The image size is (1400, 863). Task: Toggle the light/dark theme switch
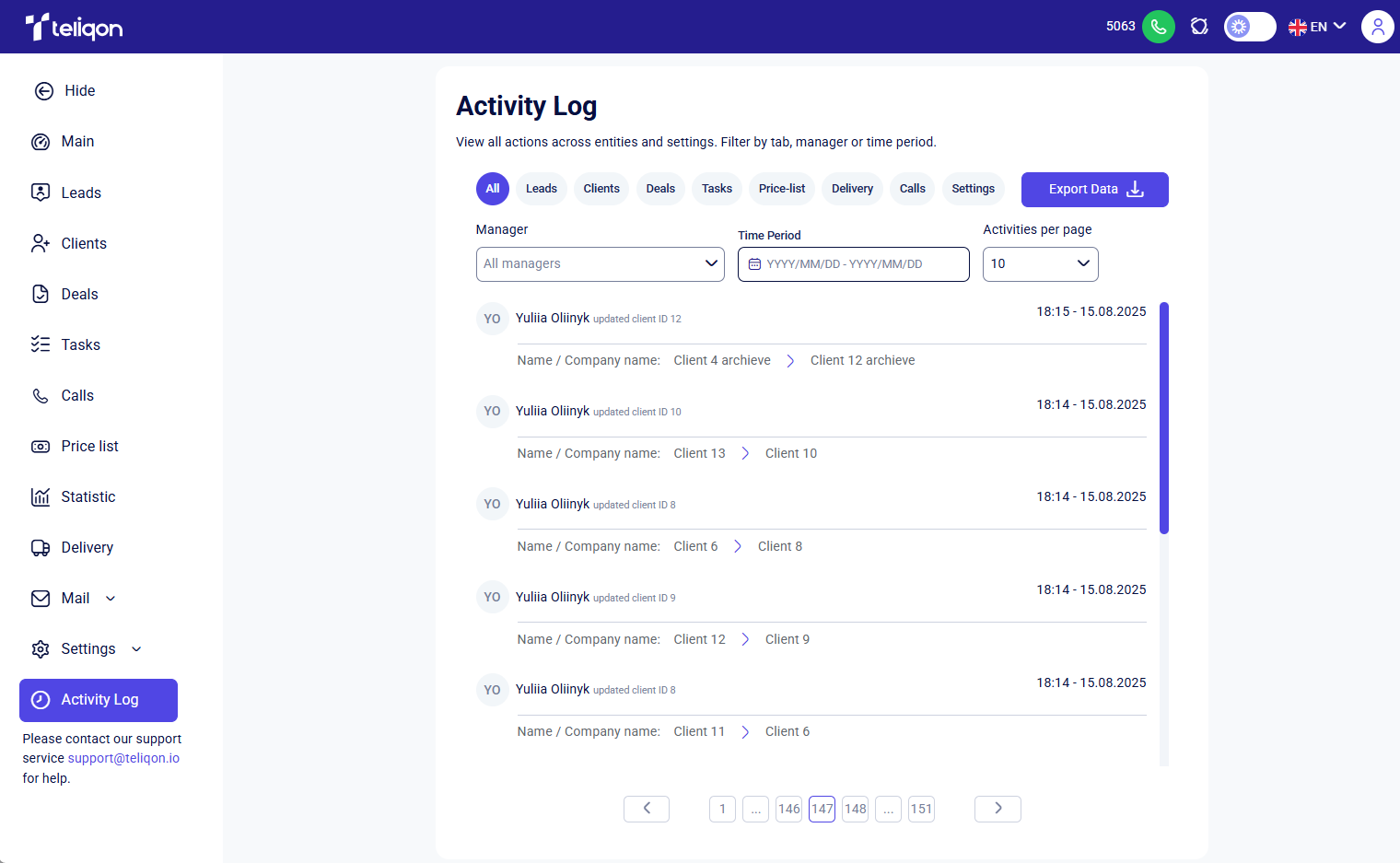pos(1250,27)
